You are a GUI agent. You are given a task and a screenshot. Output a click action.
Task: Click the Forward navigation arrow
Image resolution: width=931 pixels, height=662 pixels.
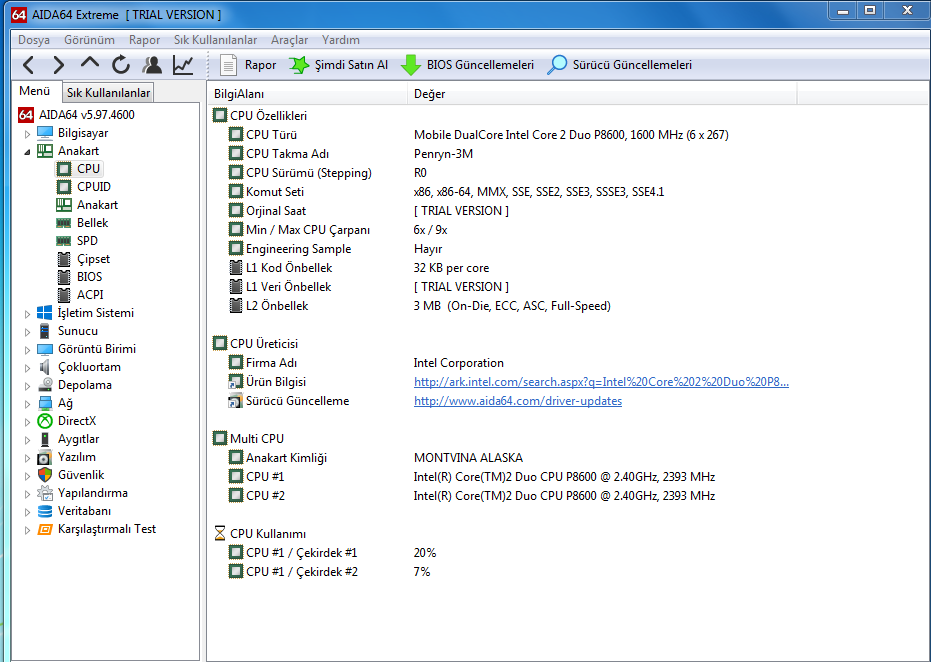59,65
